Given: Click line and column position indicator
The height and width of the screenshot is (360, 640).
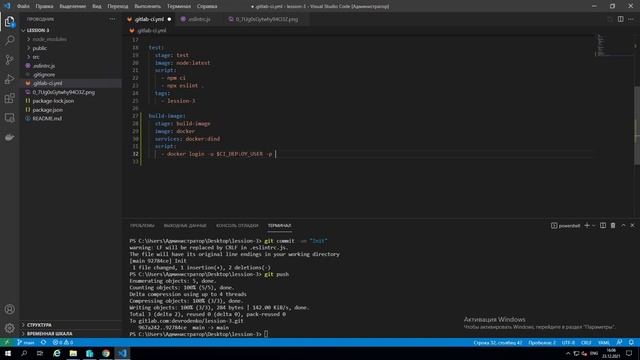Looking at the screenshot, I should (498, 342).
